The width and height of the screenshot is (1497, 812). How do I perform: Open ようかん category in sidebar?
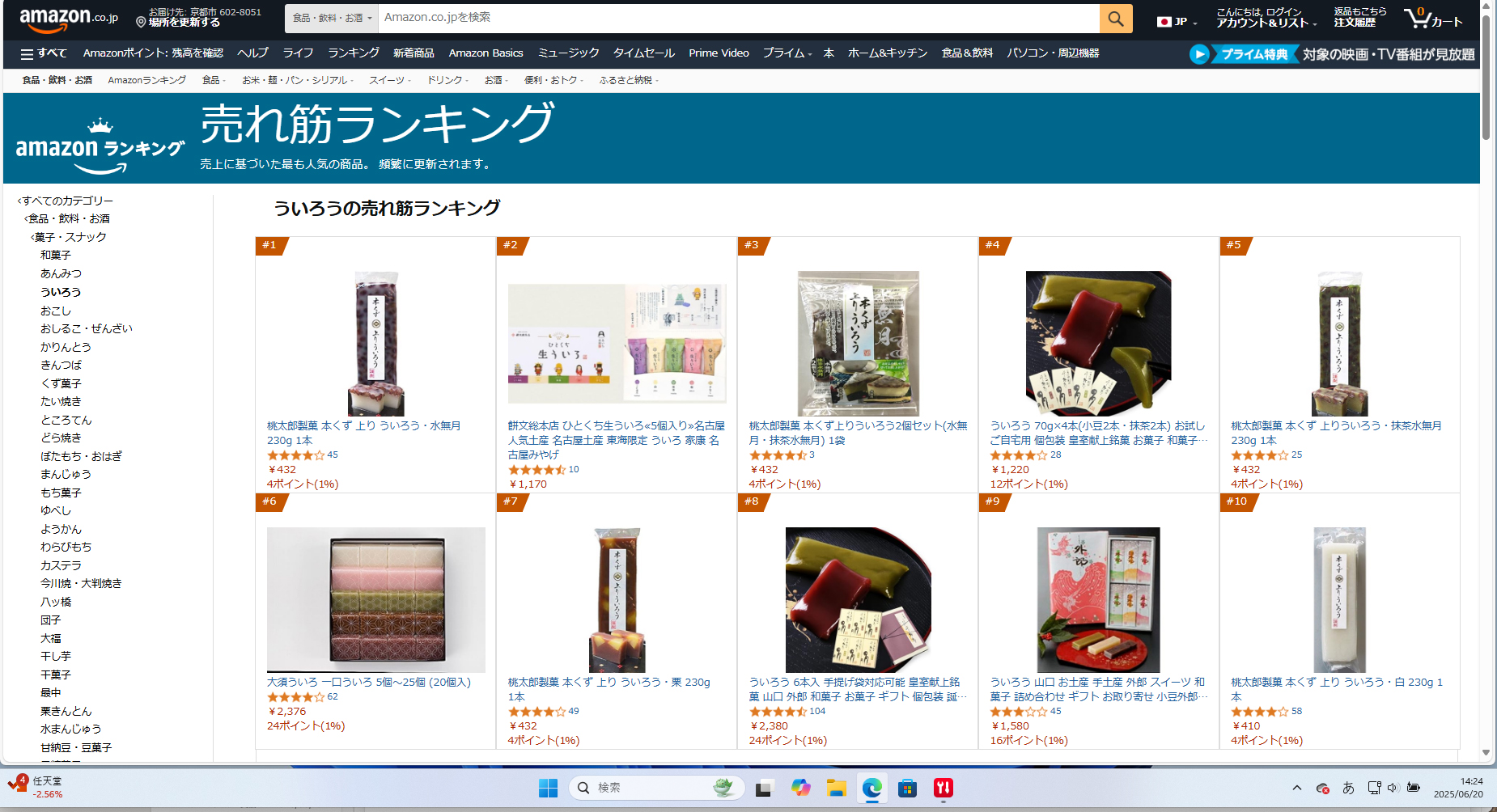pos(61,529)
